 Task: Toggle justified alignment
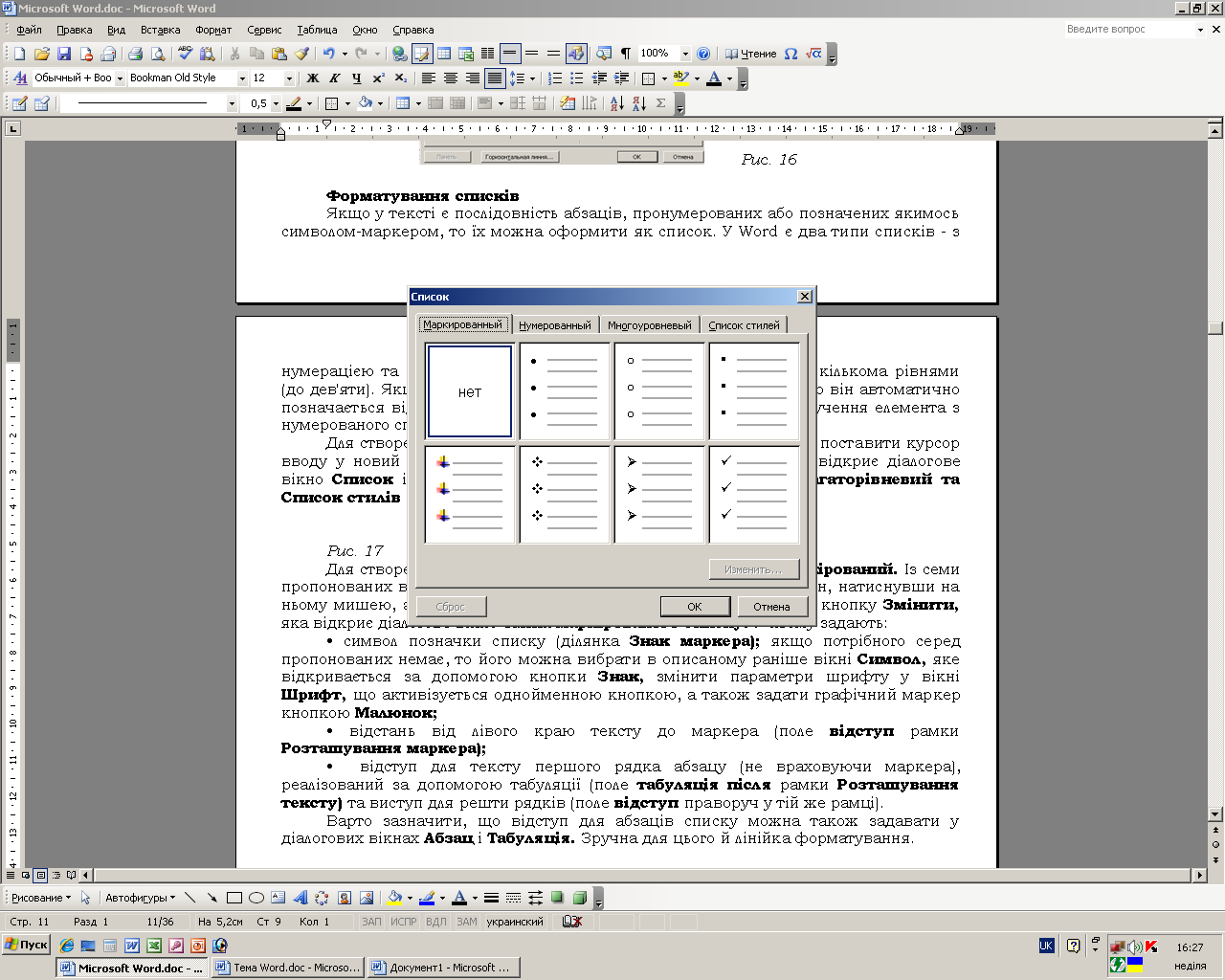pos(494,78)
